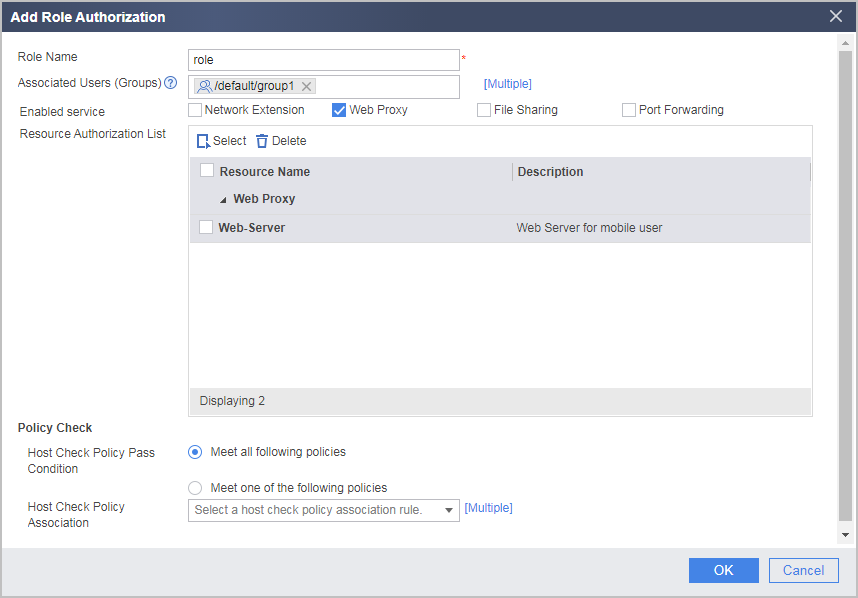Close the Add Role Authorization dialog
858x598 pixels.
[836, 16]
